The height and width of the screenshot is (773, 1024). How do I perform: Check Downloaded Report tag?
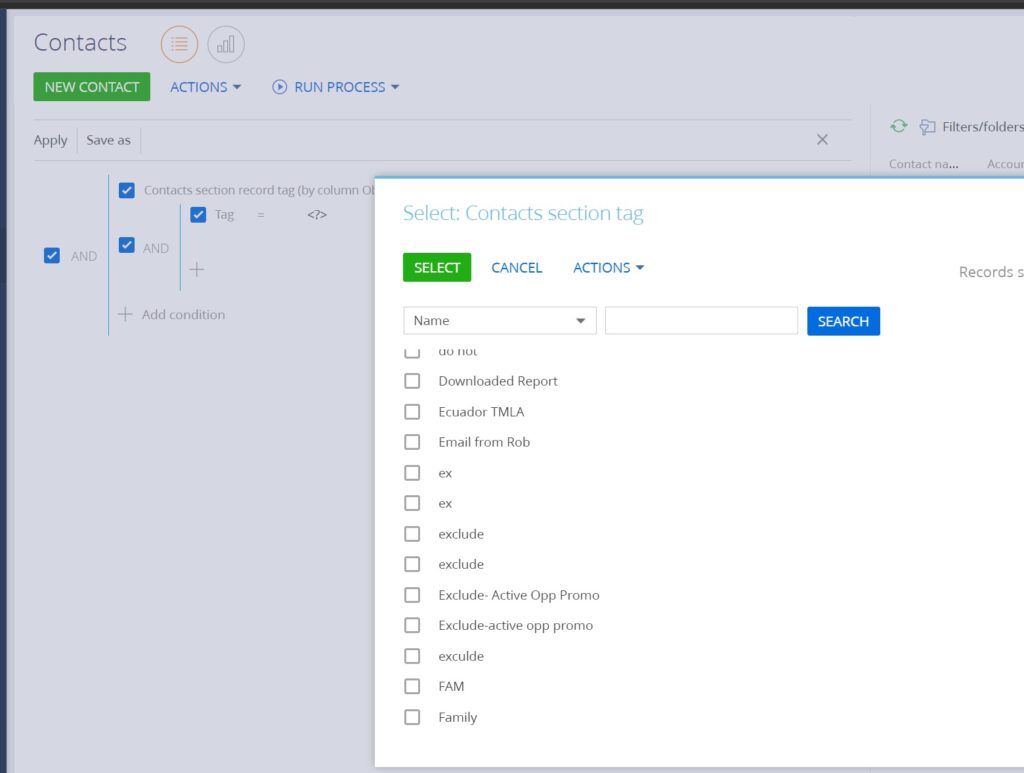coord(412,381)
